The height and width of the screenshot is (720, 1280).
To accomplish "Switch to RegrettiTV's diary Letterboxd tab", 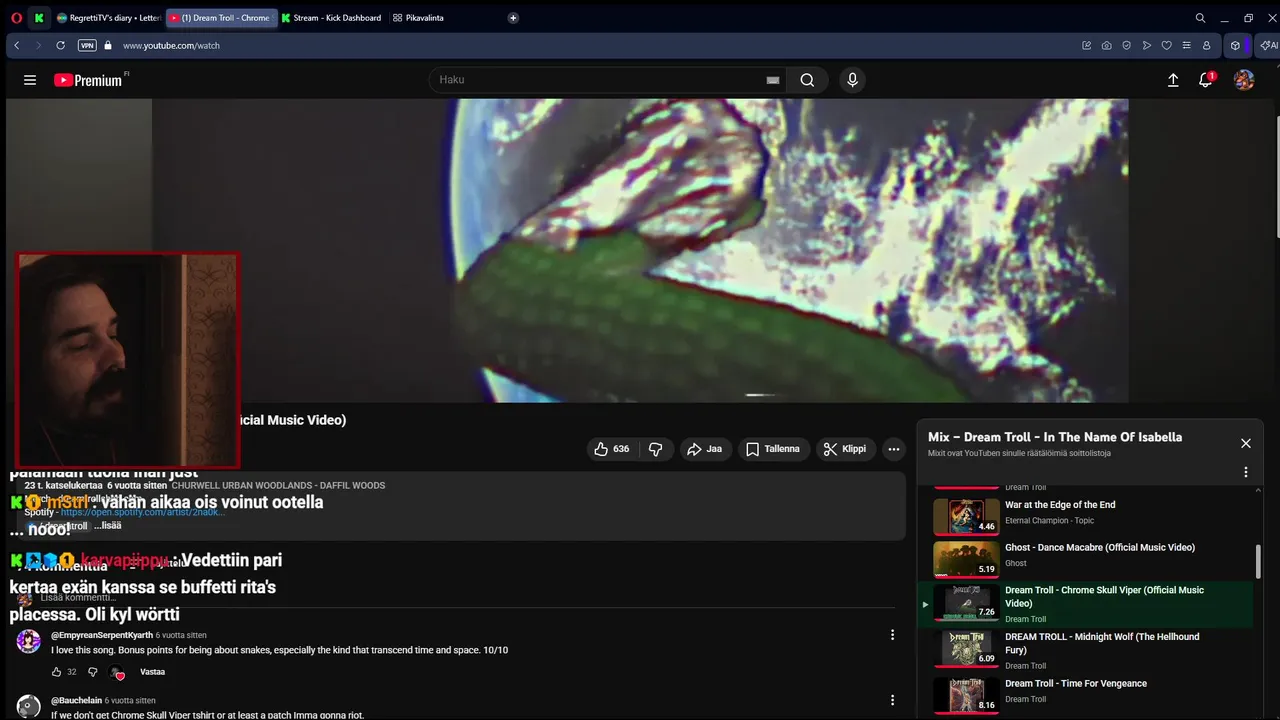I will click(108, 18).
